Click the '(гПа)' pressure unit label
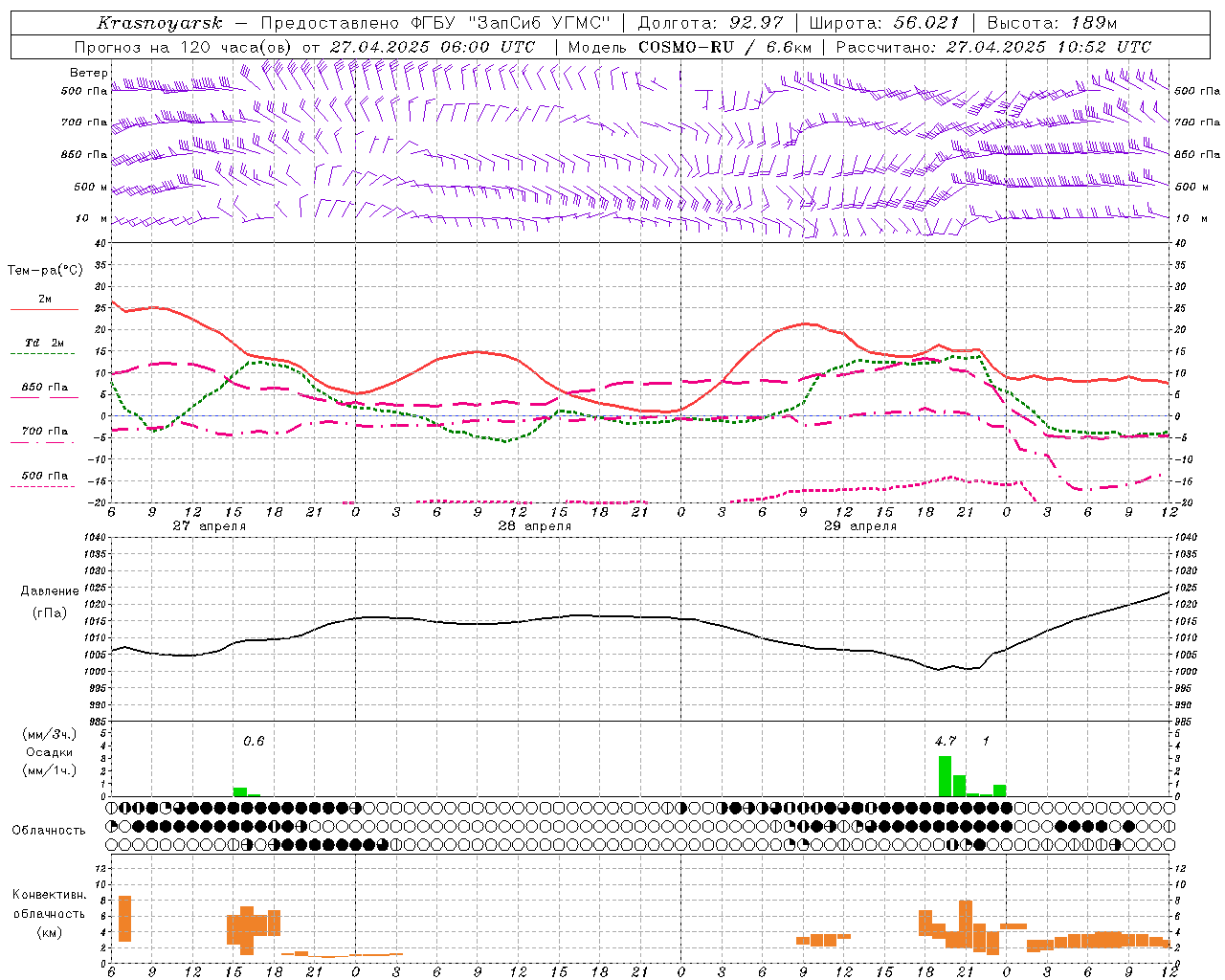1225x980 pixels. pyautogui.click(x=50, y=613)
